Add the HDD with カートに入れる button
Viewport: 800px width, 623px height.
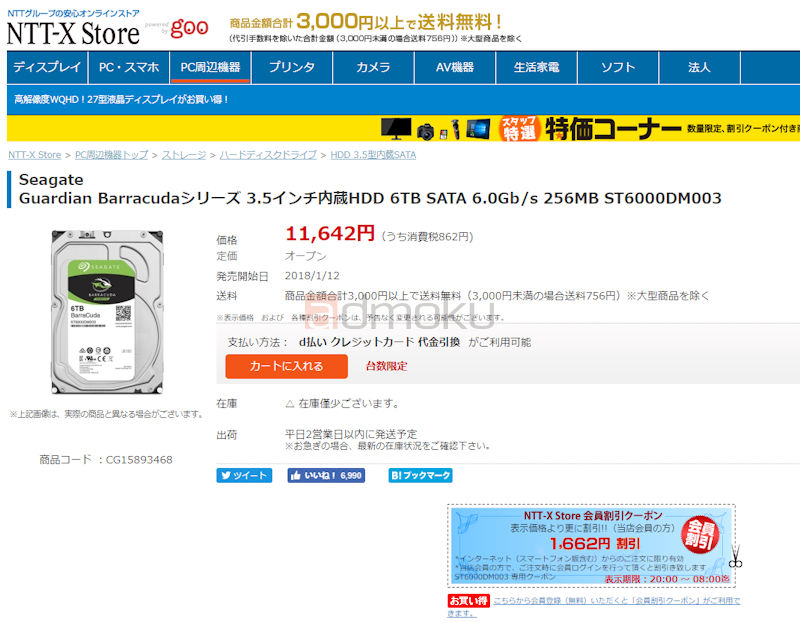coord(286,366)
